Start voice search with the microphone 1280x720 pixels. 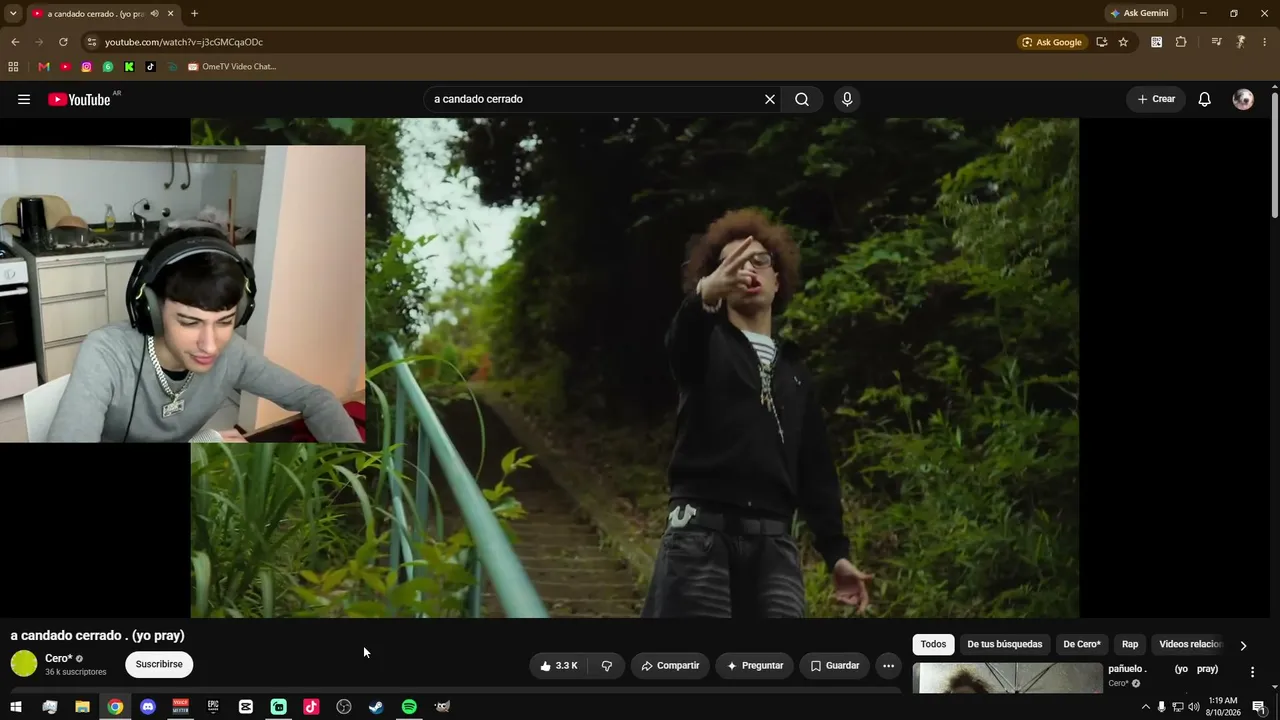click(x=847, y=99)
